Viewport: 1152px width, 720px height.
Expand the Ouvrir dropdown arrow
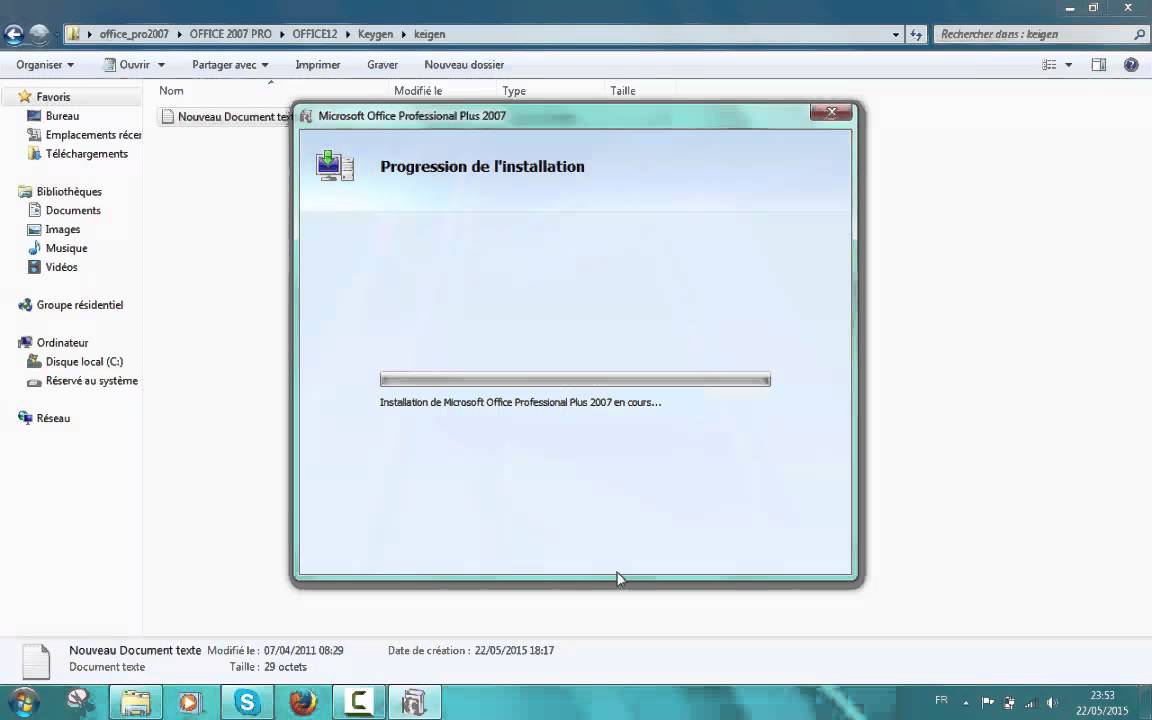161,65
